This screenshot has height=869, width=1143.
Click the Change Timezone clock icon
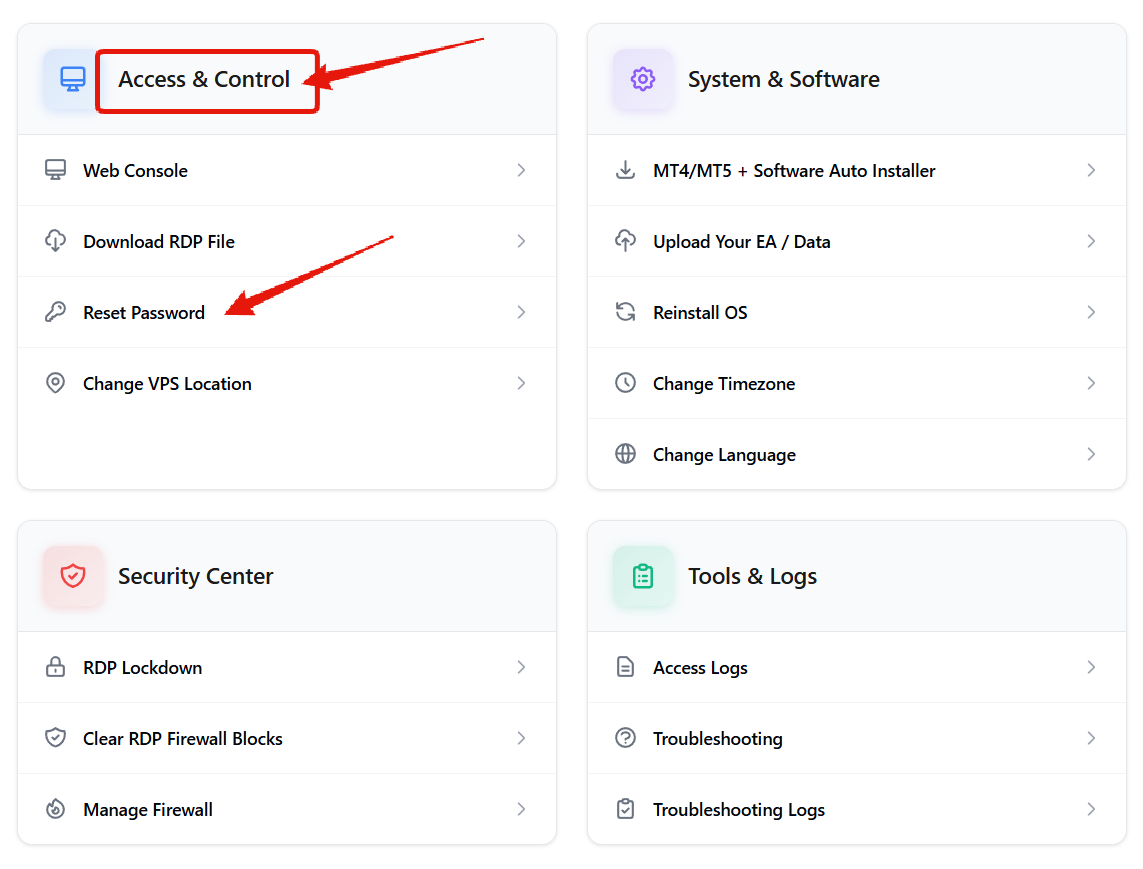tap(625, 383)
